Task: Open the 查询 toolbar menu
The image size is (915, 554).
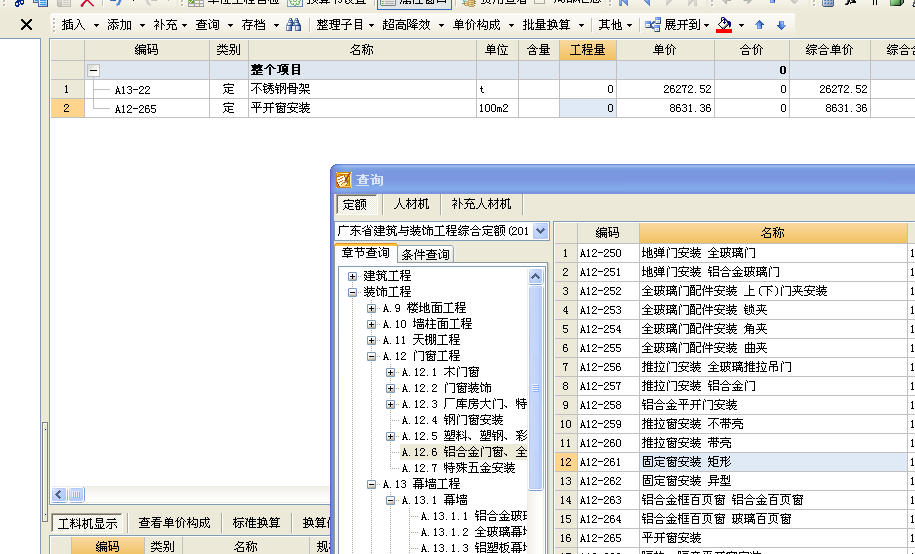Action: pos(214,25)
